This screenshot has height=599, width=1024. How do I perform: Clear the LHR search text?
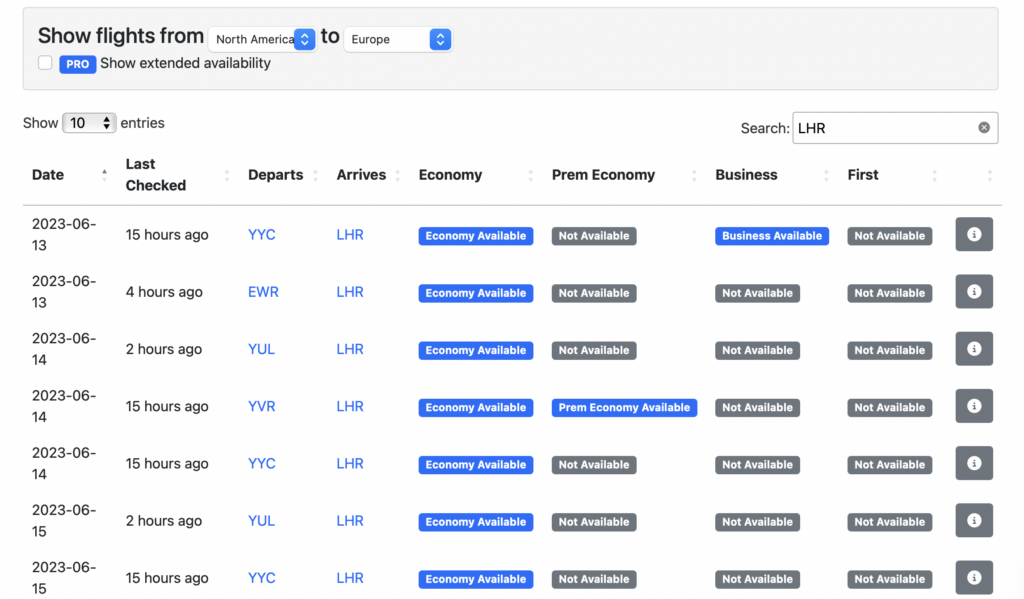984,128
